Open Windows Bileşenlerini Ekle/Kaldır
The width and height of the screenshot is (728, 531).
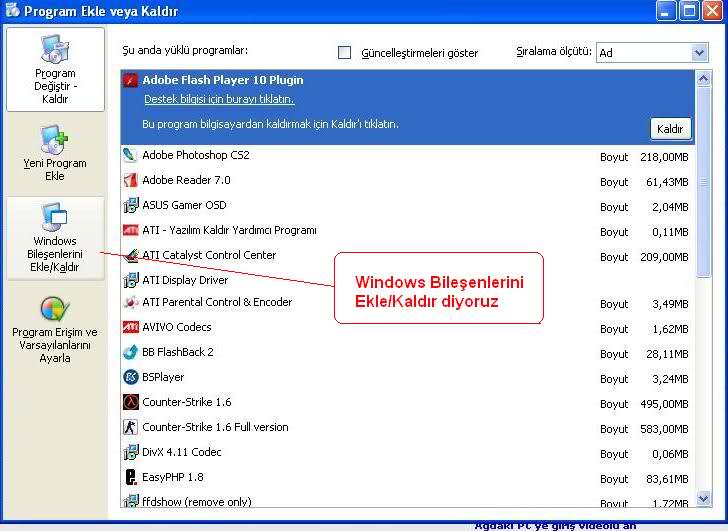click(x=55, y=238)
